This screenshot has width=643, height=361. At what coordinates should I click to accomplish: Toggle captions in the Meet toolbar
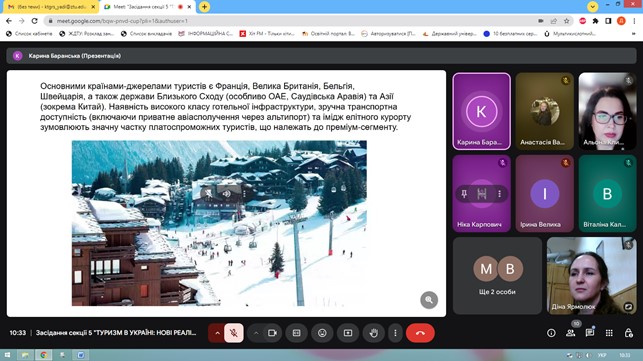(296, 333)
